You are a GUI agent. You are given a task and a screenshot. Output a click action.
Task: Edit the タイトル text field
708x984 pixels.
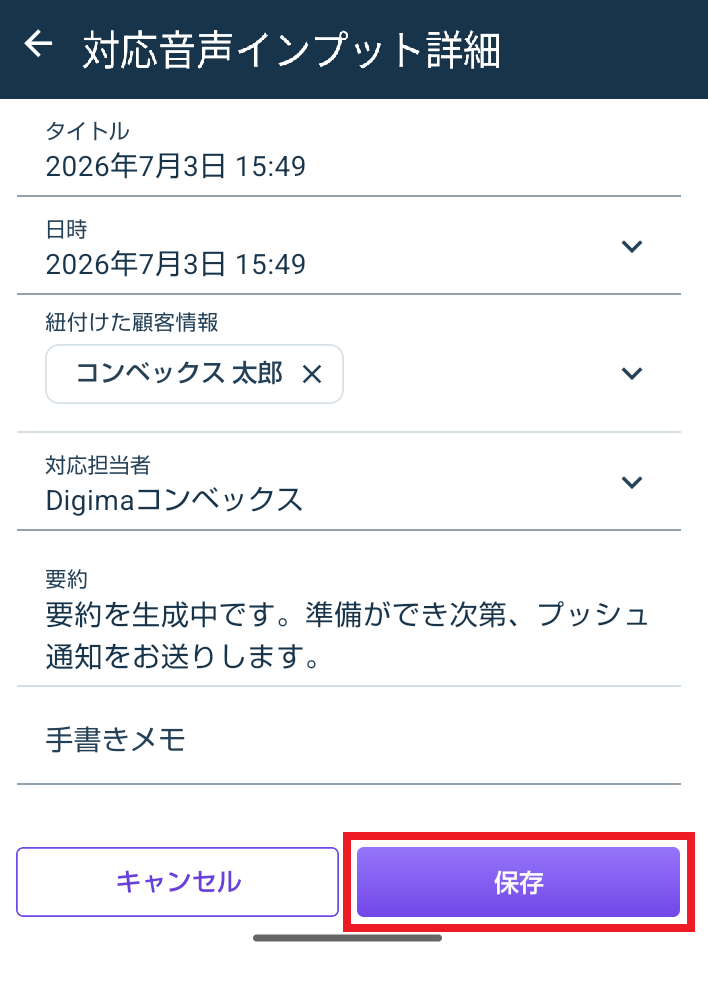(349, 150)
